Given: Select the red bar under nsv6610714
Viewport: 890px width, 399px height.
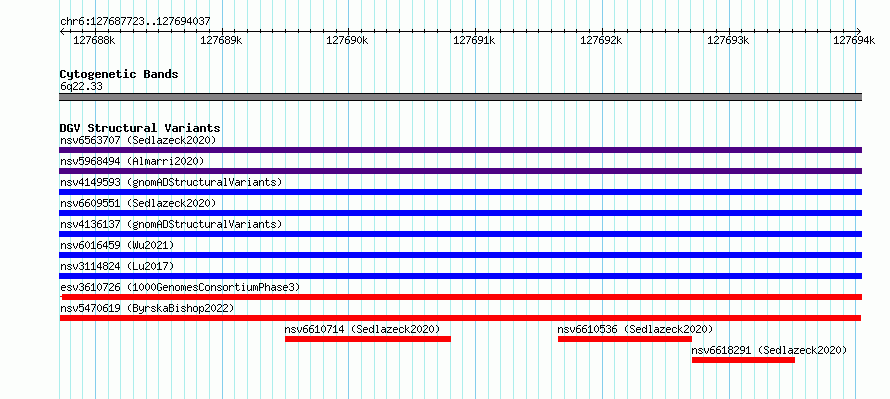Looking at the screenshot, I should tap(368, 339).
